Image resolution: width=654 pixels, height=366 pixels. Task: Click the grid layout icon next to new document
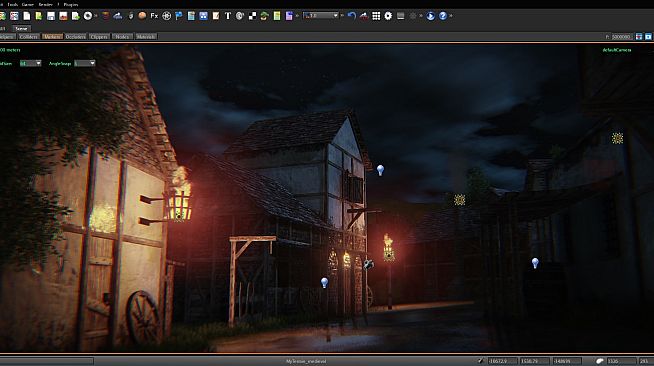click(14, 16)
